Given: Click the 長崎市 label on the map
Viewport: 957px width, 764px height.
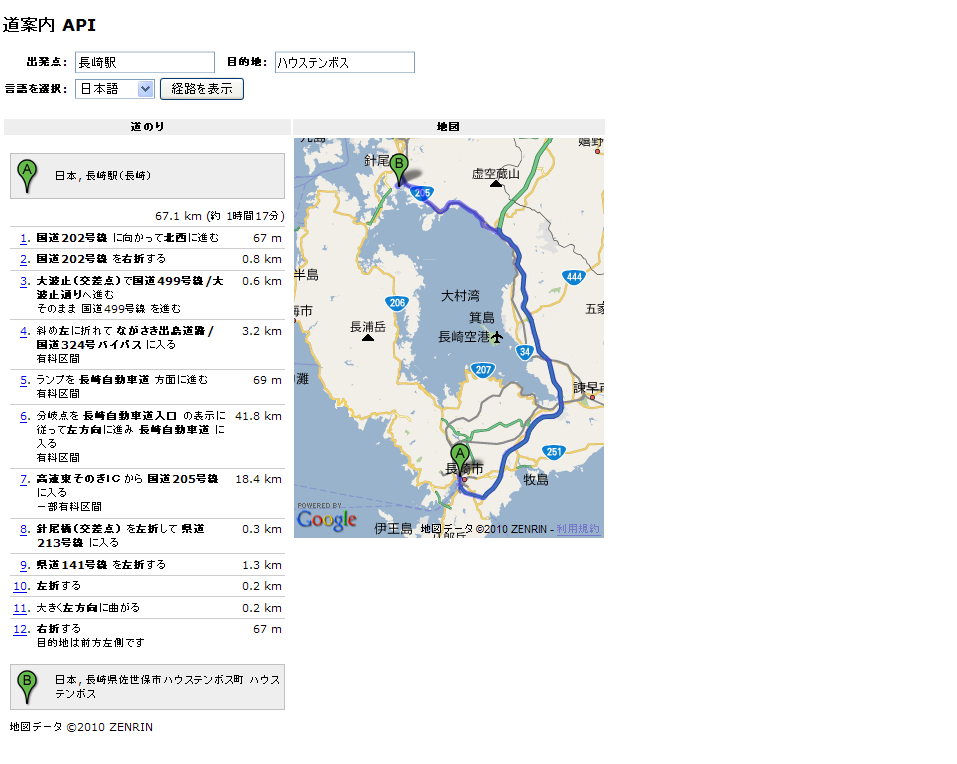Looking at the screenshot, I should 464,469.
